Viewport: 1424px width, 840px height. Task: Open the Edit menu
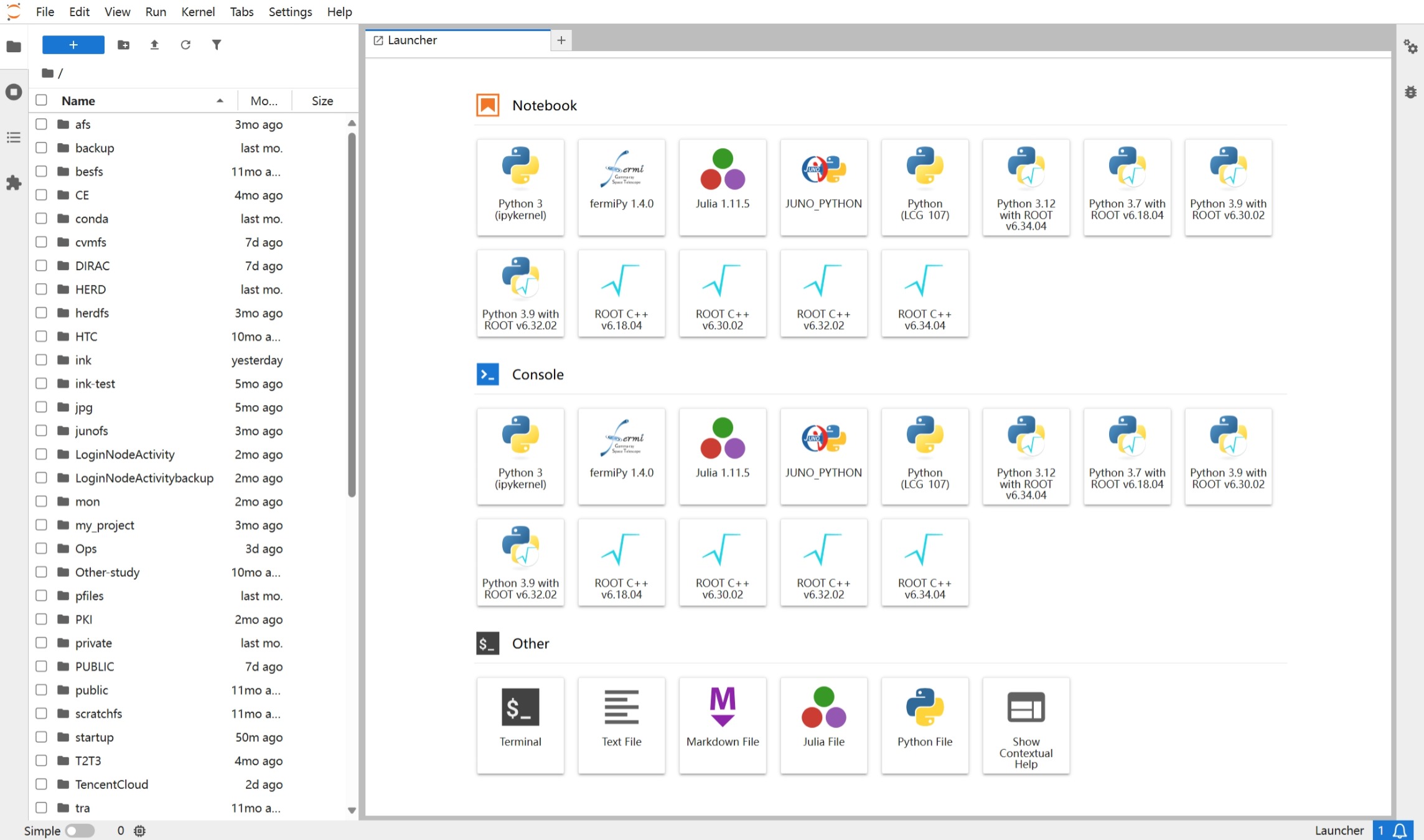(x=79, y=12)
